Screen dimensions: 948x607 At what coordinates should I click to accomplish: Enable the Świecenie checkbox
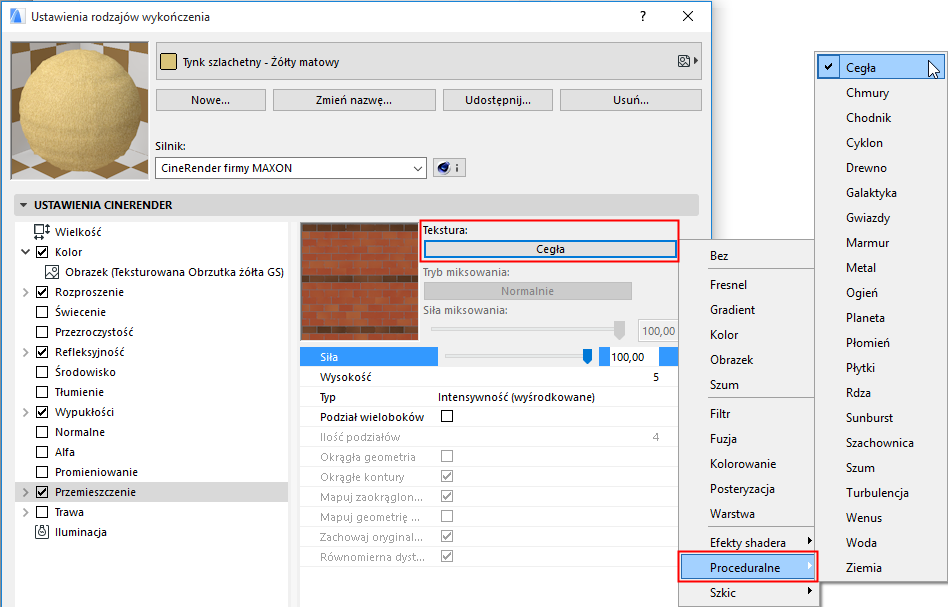click(x=42, y=312)
